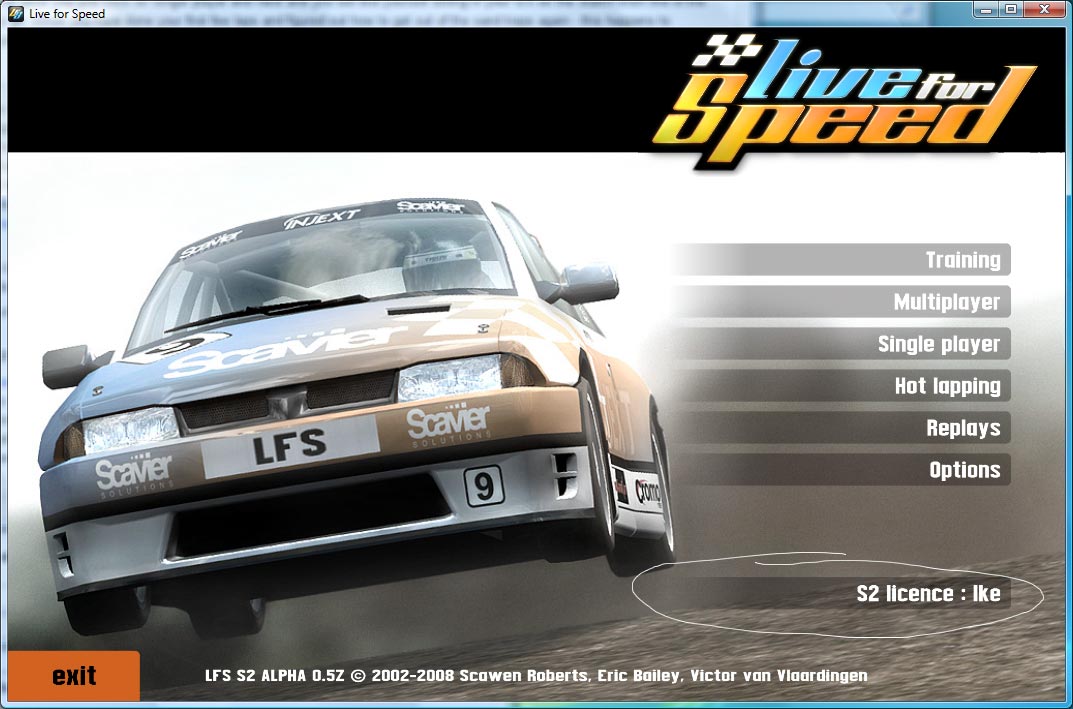Select Single player mode
The width and height of the screenshot is (1073, 709).
point(842,344)
